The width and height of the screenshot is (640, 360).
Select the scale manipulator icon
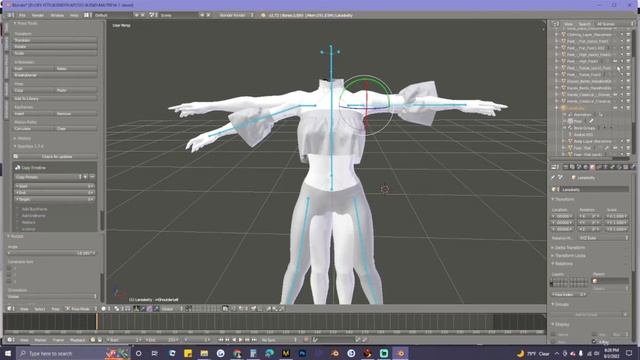156,309
